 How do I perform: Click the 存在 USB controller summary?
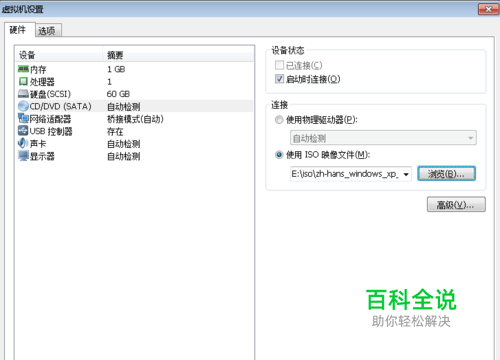[115, 131]
